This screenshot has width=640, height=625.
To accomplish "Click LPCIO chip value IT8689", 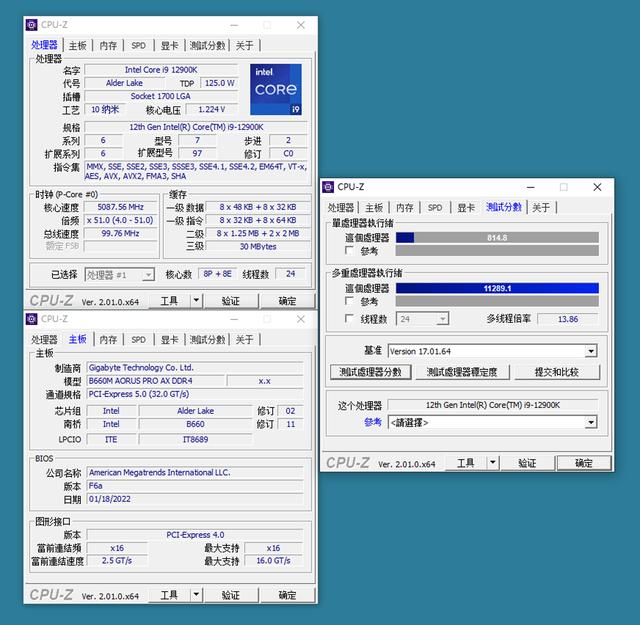I will [196, 439].
